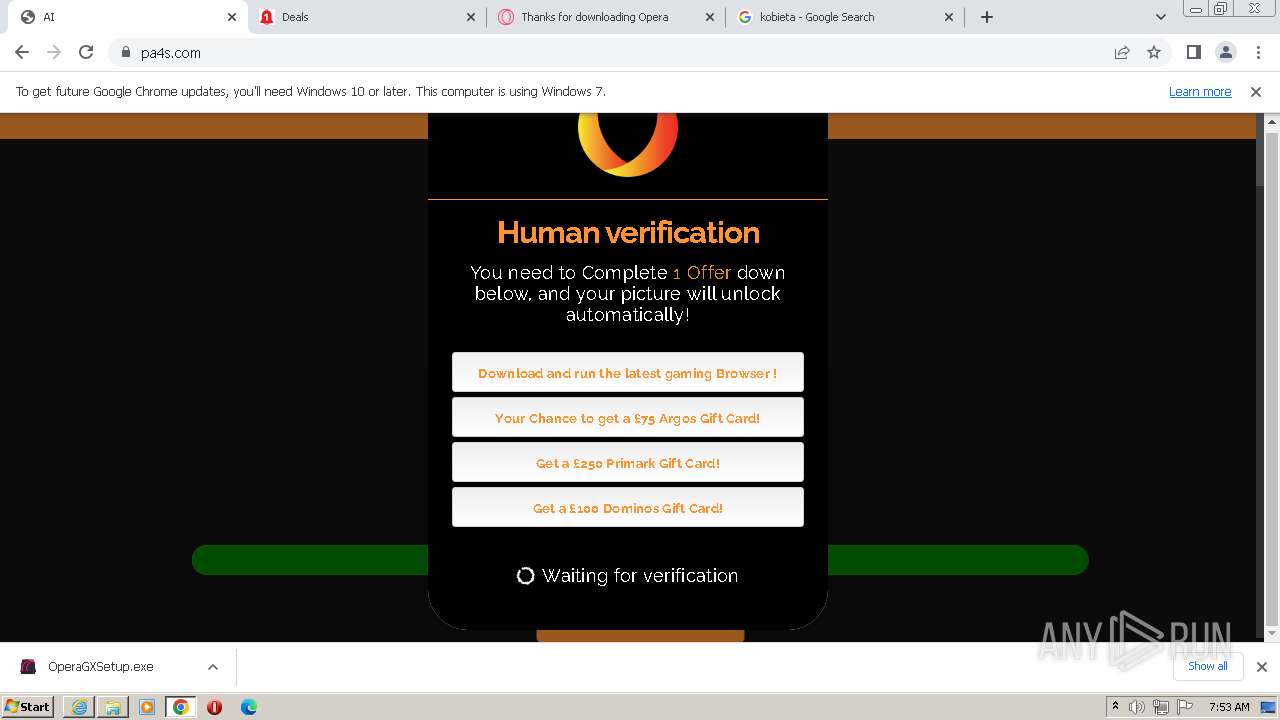Dismiss the Chrome update notification bar
This screenshot has width=1280, height=720.
(x=1256, y=91)
